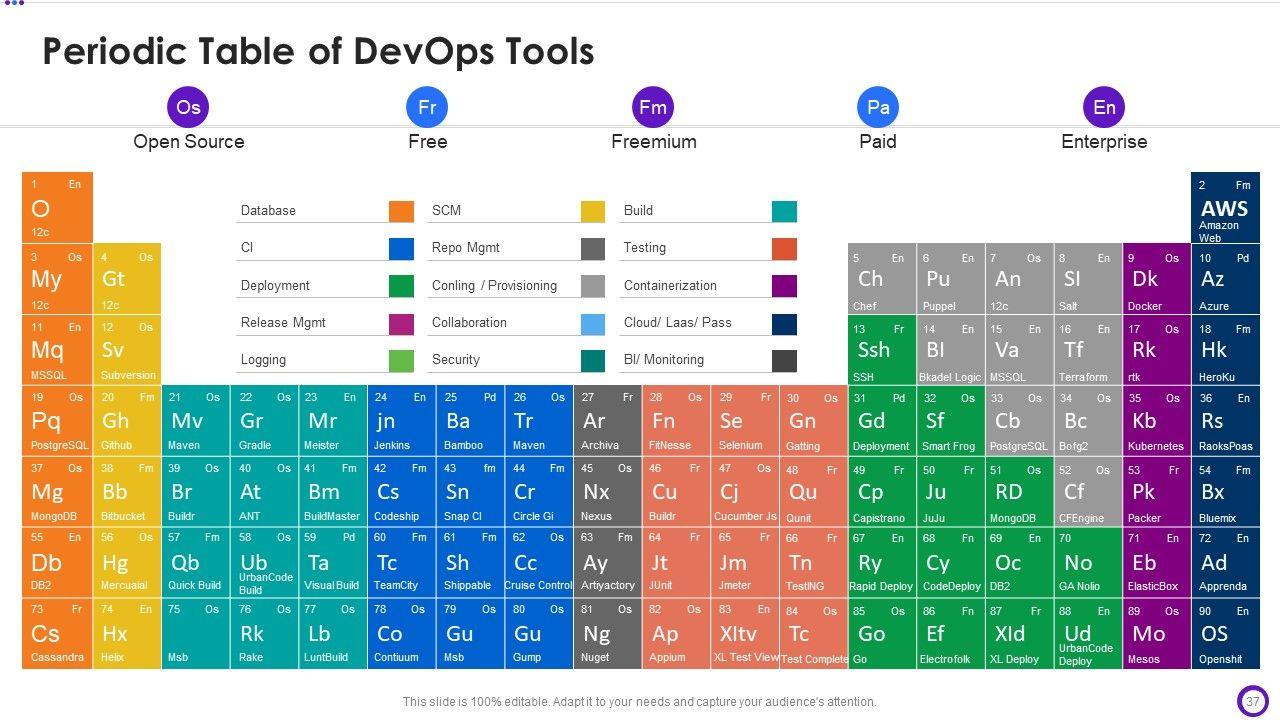Click the '100% editable' footer note

coord(639,702)
